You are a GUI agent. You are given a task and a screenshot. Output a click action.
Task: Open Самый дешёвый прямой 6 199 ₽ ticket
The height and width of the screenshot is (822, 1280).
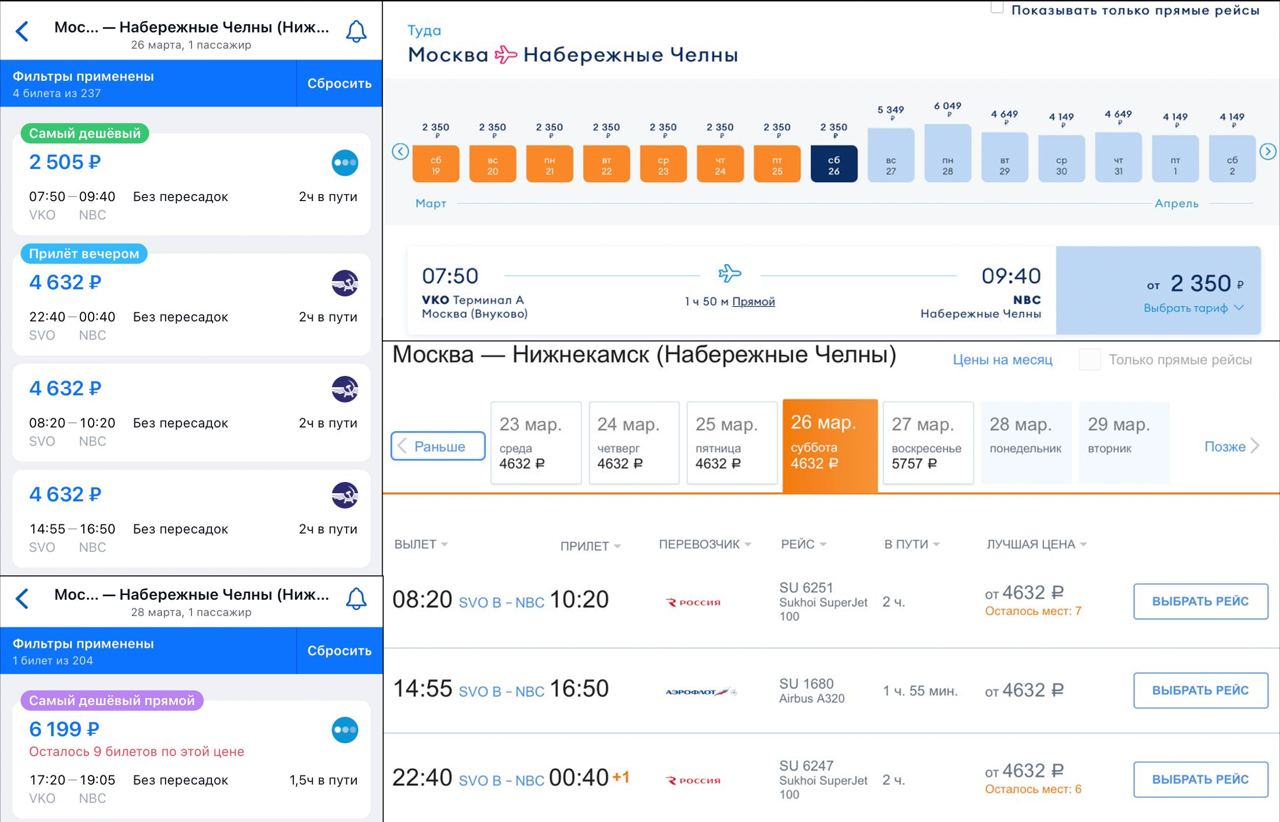pos(192,758)
